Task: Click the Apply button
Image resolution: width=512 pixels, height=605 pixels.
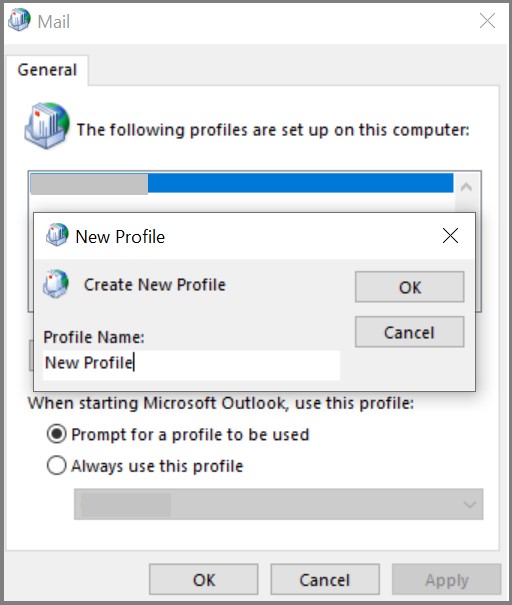Action: tap(446, 580)
